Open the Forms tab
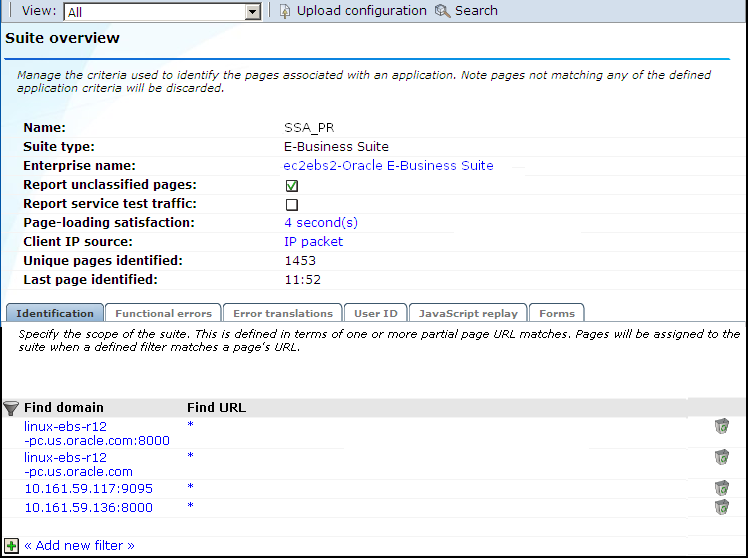 [x=556, y=313]
